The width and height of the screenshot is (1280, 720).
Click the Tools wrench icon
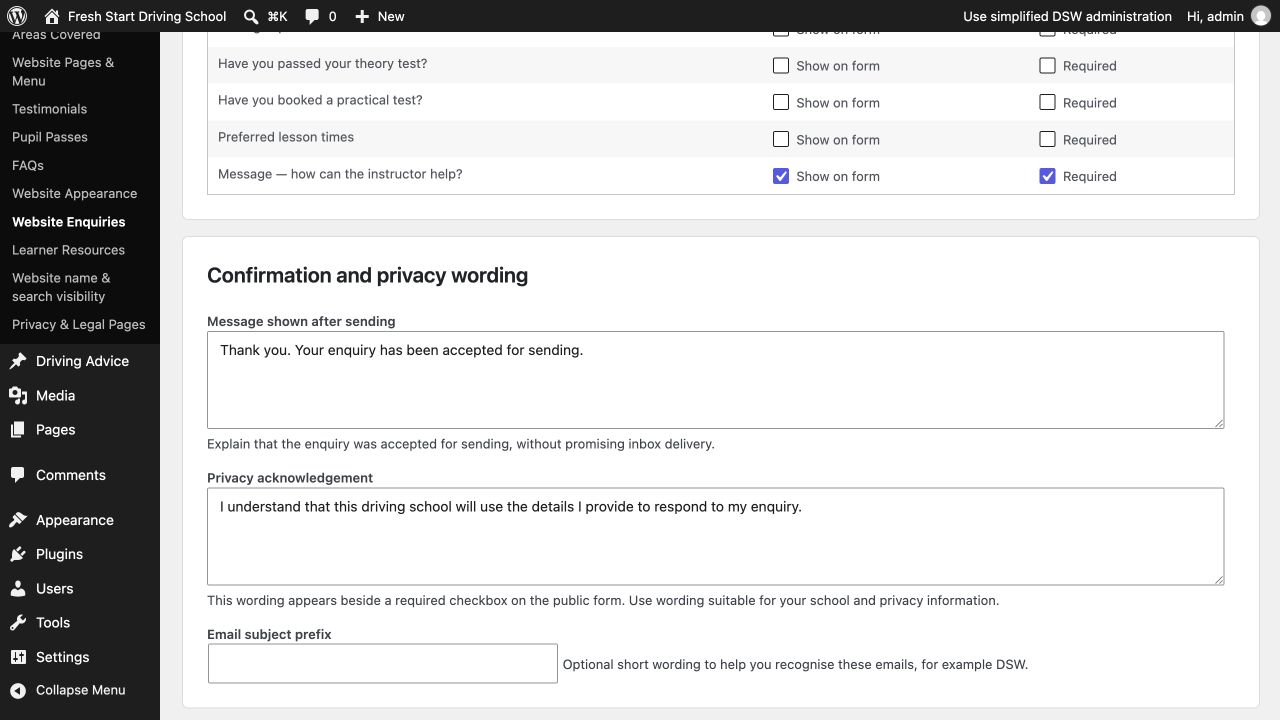18,622
